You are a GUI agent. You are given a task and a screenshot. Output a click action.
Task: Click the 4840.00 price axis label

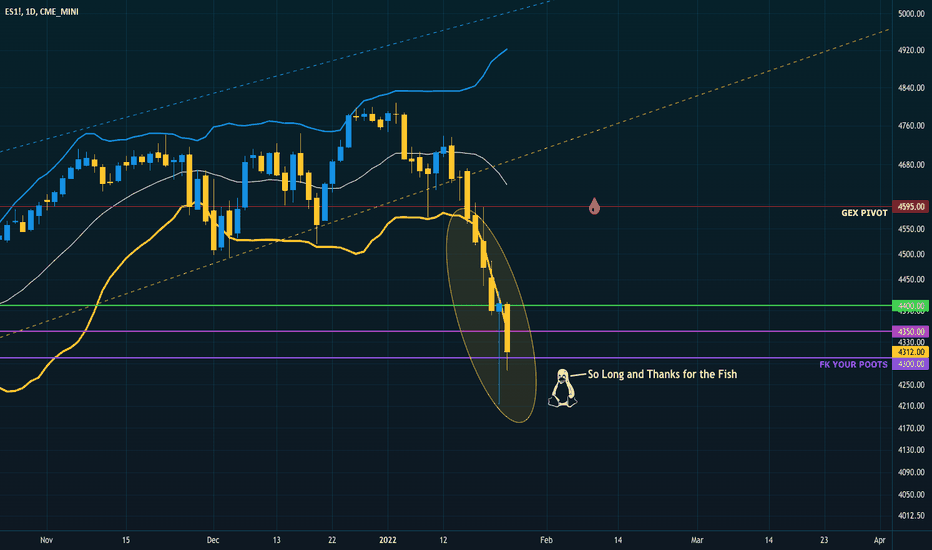911,88
